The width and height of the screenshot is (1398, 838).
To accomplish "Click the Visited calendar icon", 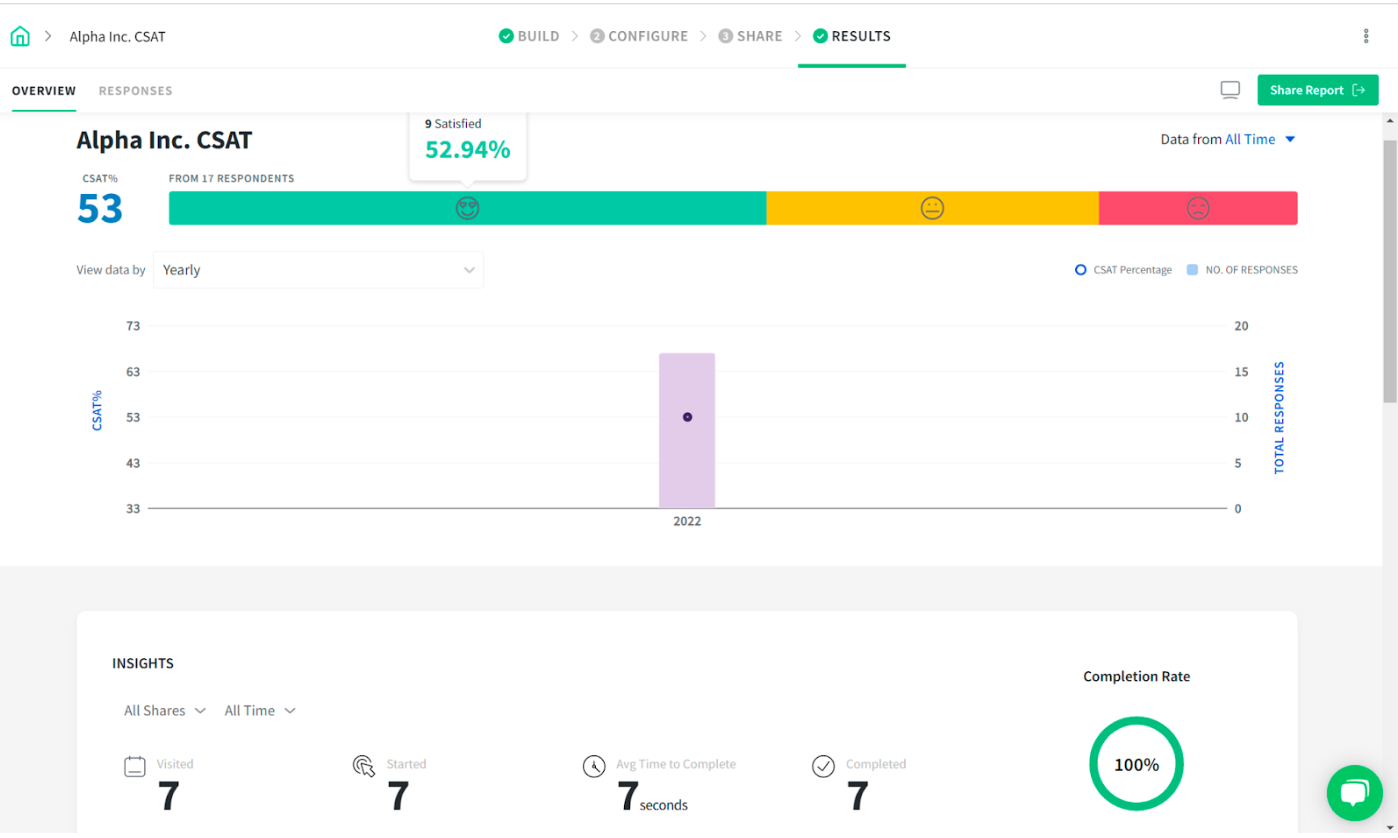I will (135, 767).
